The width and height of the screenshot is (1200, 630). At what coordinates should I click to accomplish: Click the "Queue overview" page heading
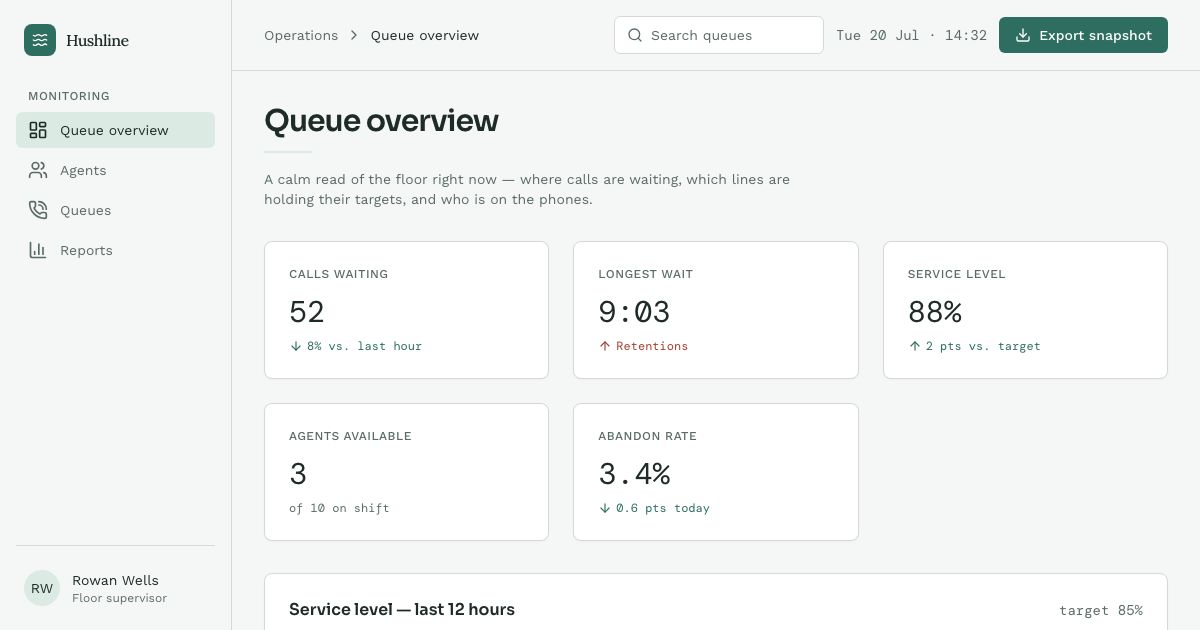point(381,121)
